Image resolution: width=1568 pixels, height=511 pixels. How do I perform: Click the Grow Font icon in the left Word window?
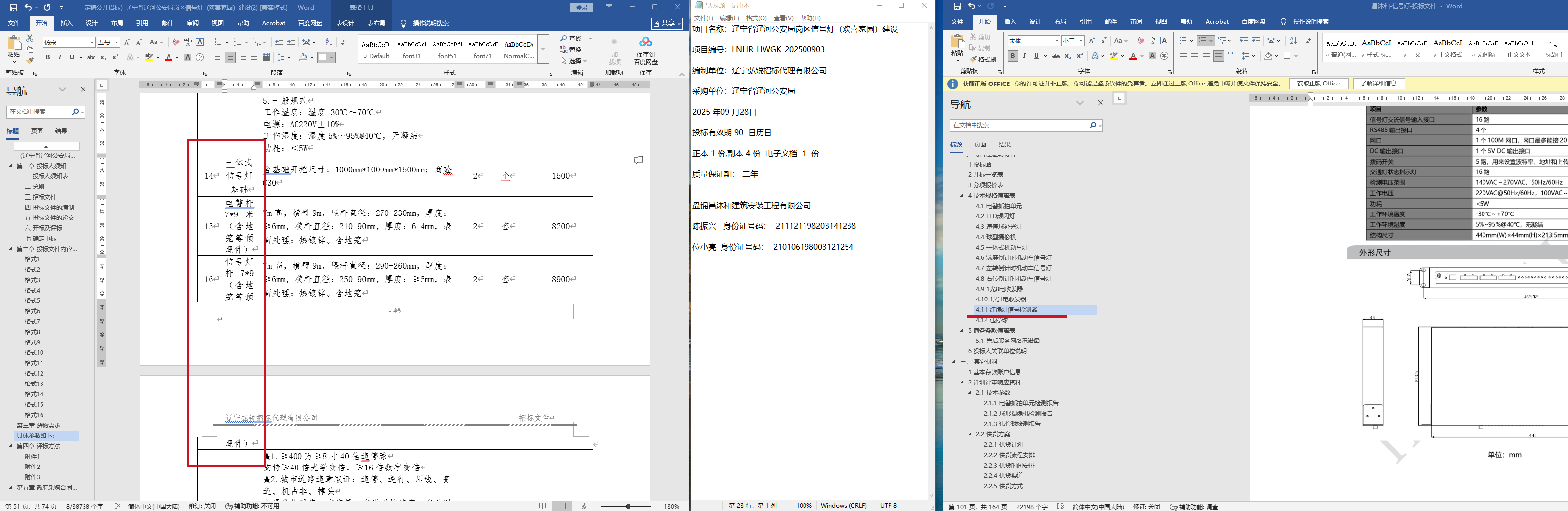[x=127, y=42]
